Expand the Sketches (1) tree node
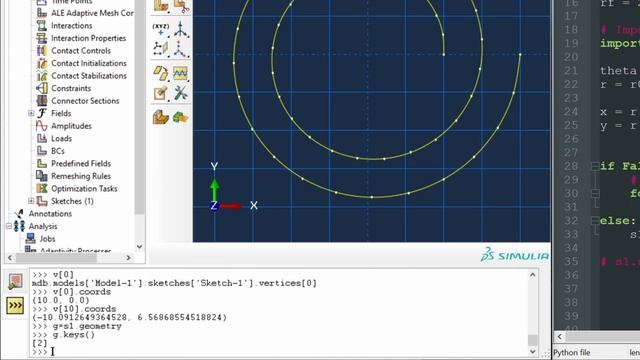Screen dimensions: 640x360 (31, 201)
